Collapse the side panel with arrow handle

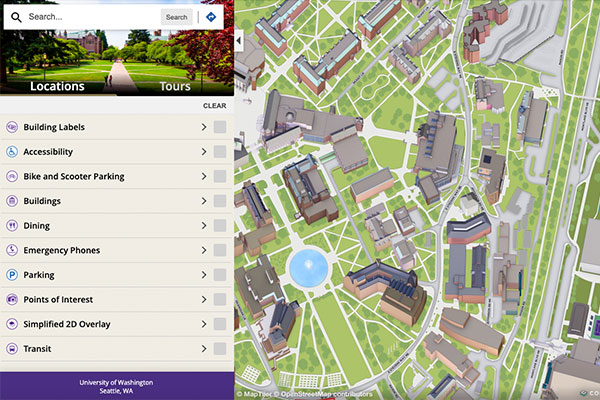(x=239, y=40)
